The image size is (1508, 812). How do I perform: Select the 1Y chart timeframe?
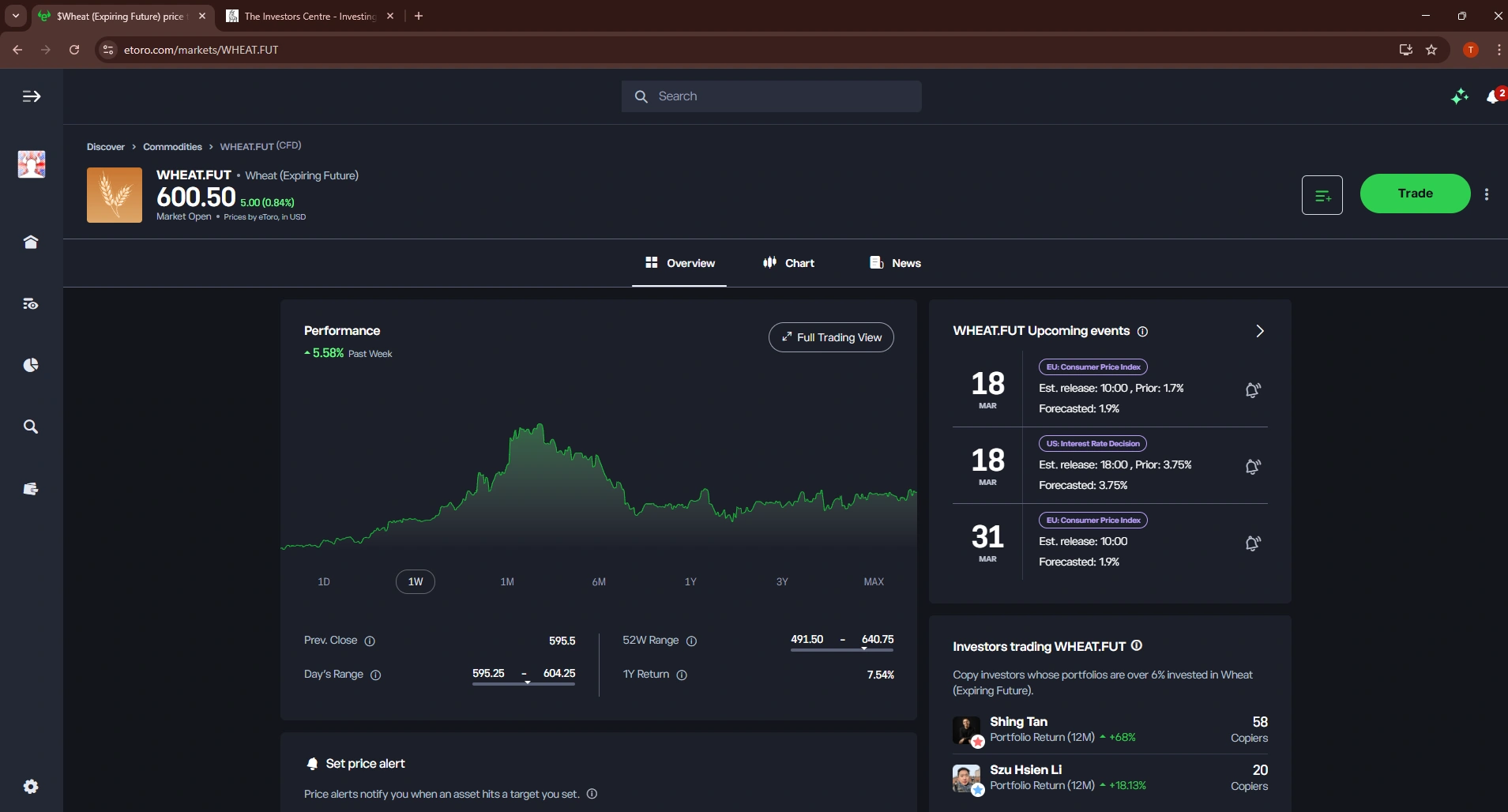[690, 582]
